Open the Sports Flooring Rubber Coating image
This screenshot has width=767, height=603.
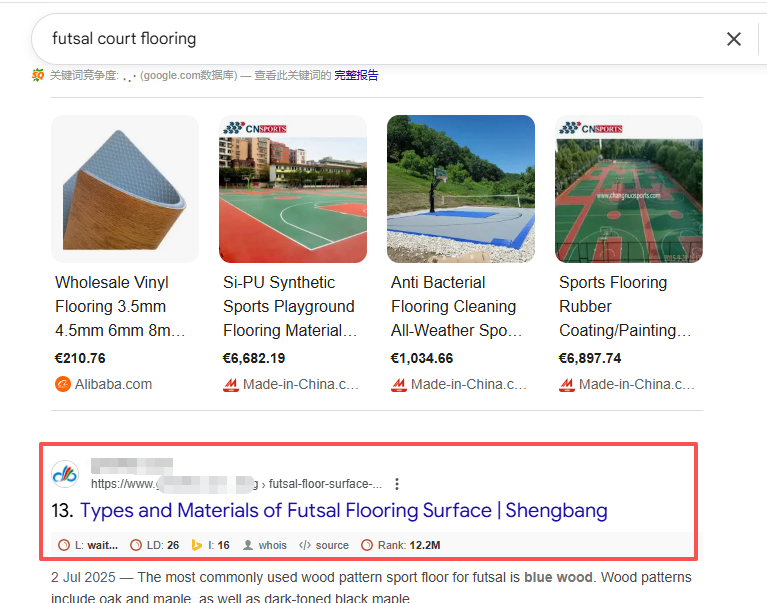tap(629, 189)
